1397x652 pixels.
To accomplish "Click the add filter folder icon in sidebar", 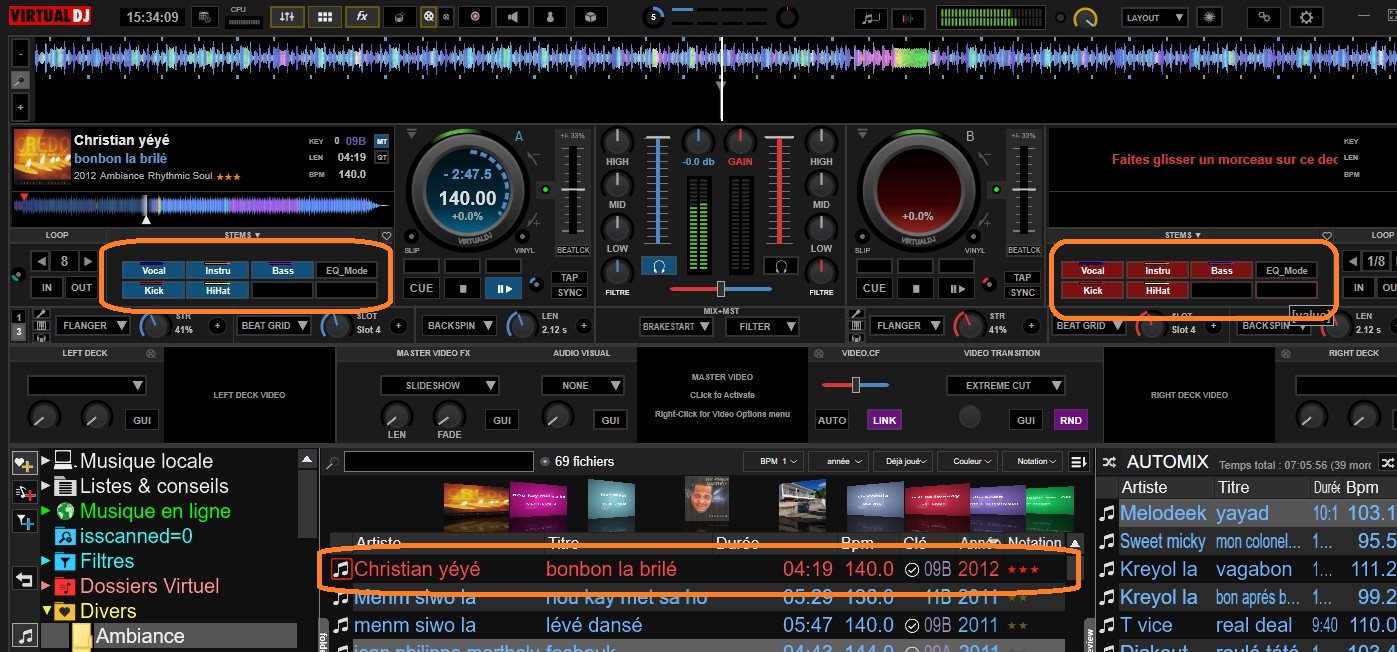I will point(24,521).
